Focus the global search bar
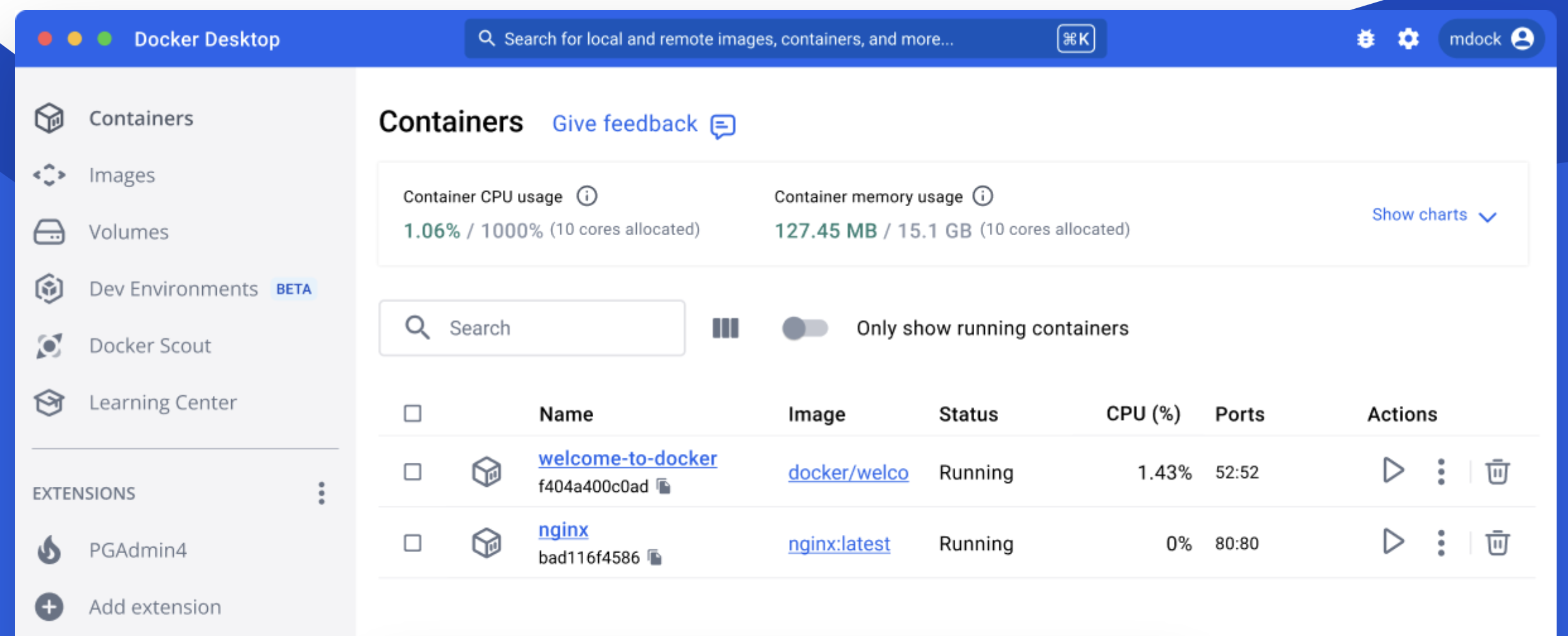 click(785, 39)
